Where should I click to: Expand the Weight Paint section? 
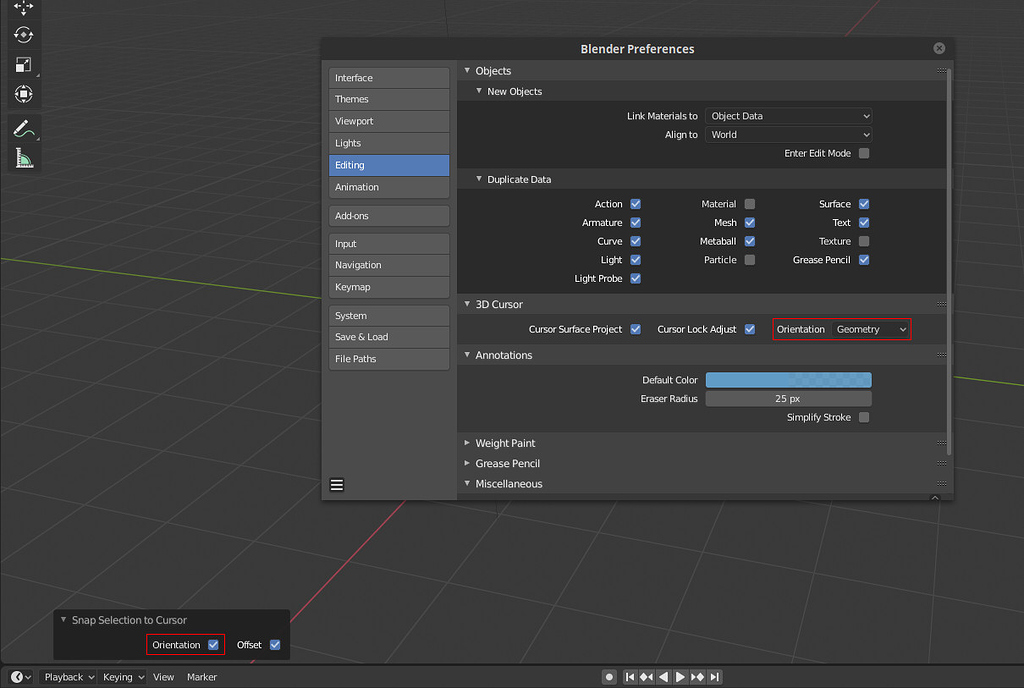505,443
